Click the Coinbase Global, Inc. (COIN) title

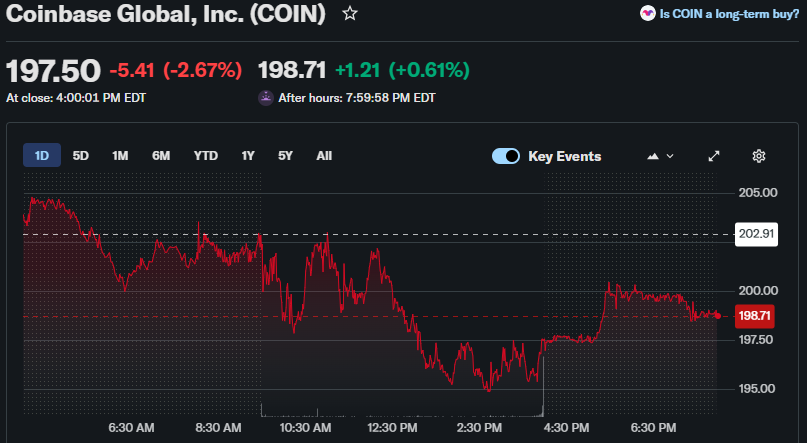[x=166, y=14]
